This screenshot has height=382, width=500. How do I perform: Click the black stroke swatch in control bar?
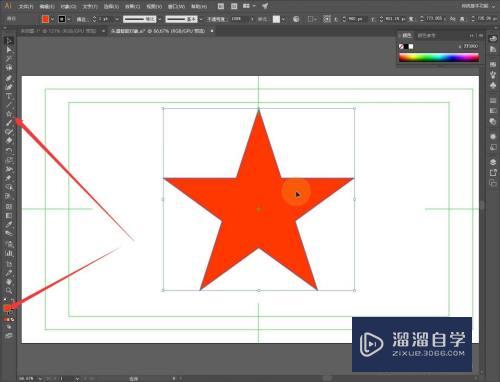coord(62,19)
